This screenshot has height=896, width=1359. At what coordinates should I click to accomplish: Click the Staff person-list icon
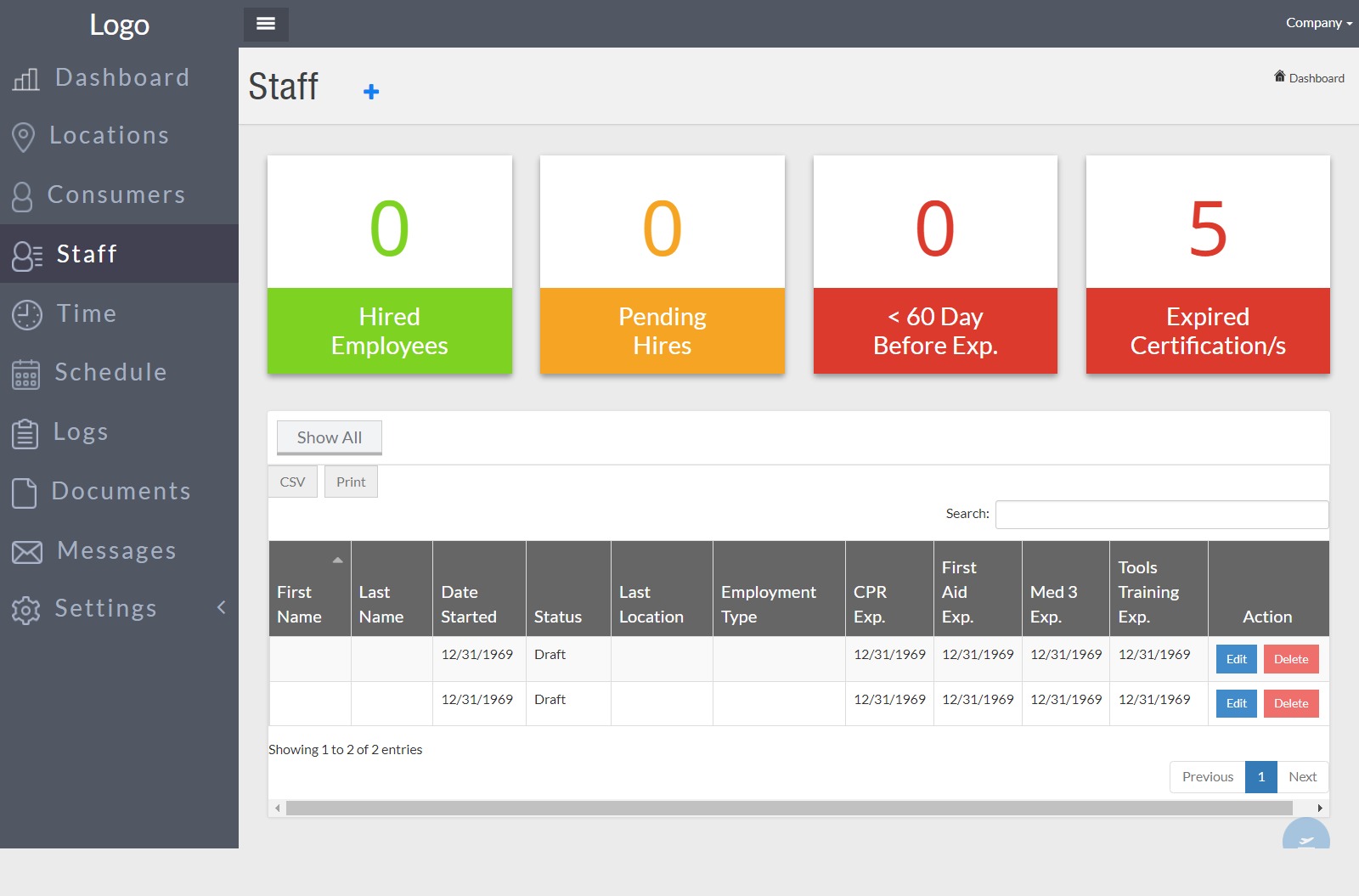(27, 256)
